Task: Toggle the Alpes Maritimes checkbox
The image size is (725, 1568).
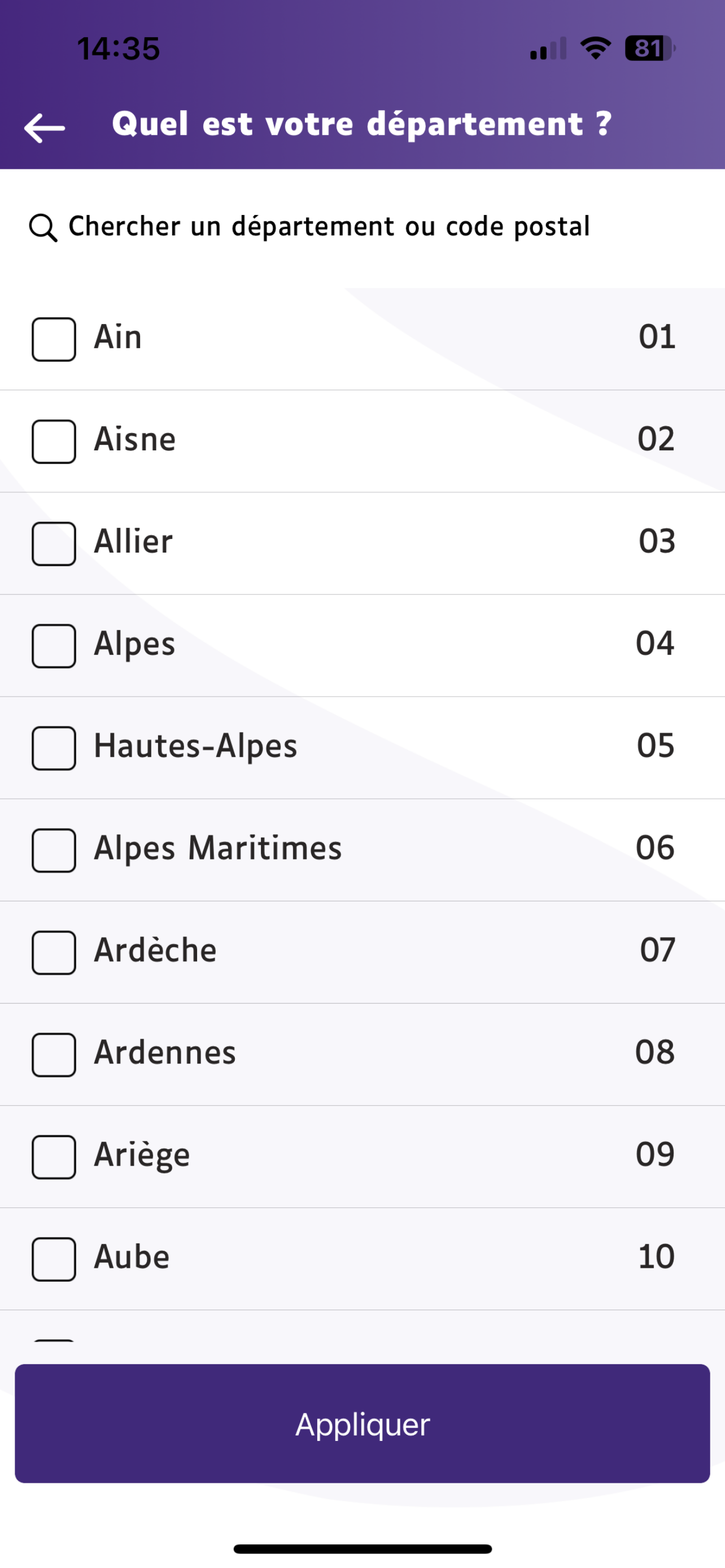Action: pyautogui.click(x=54, y=851)
